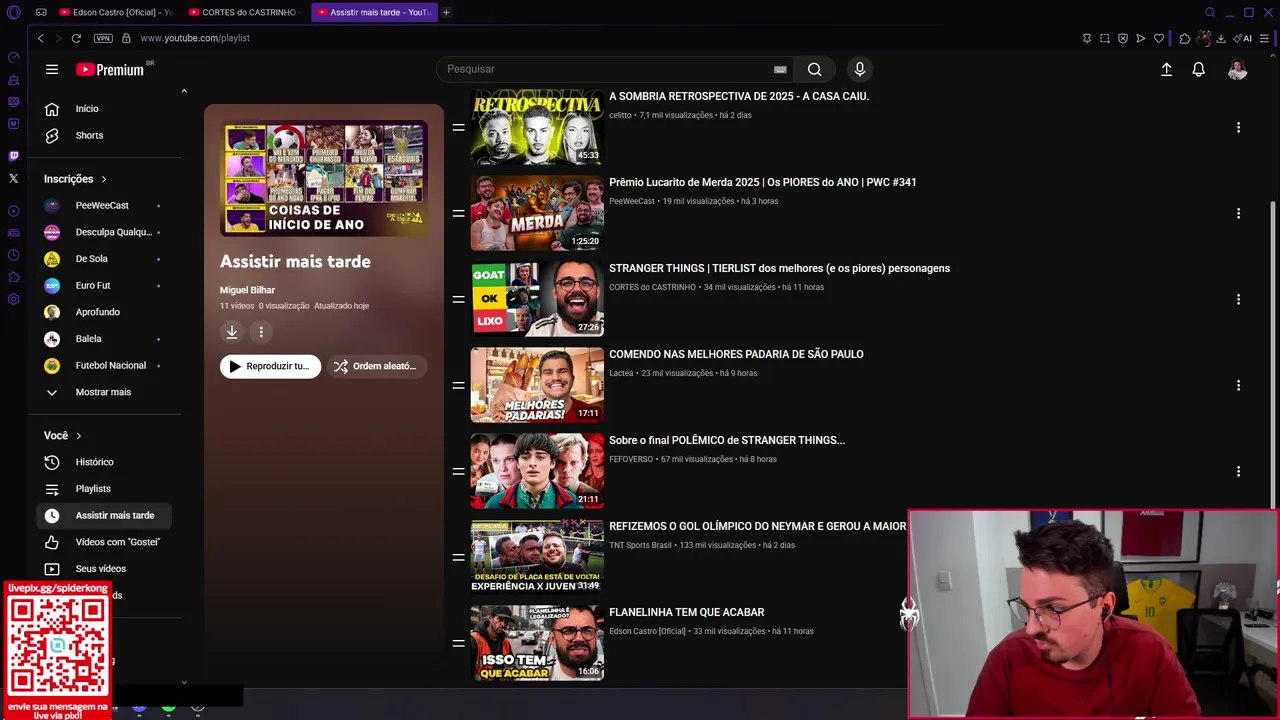Open the AI assistant button in toolbar

[x=1243, y=38]
